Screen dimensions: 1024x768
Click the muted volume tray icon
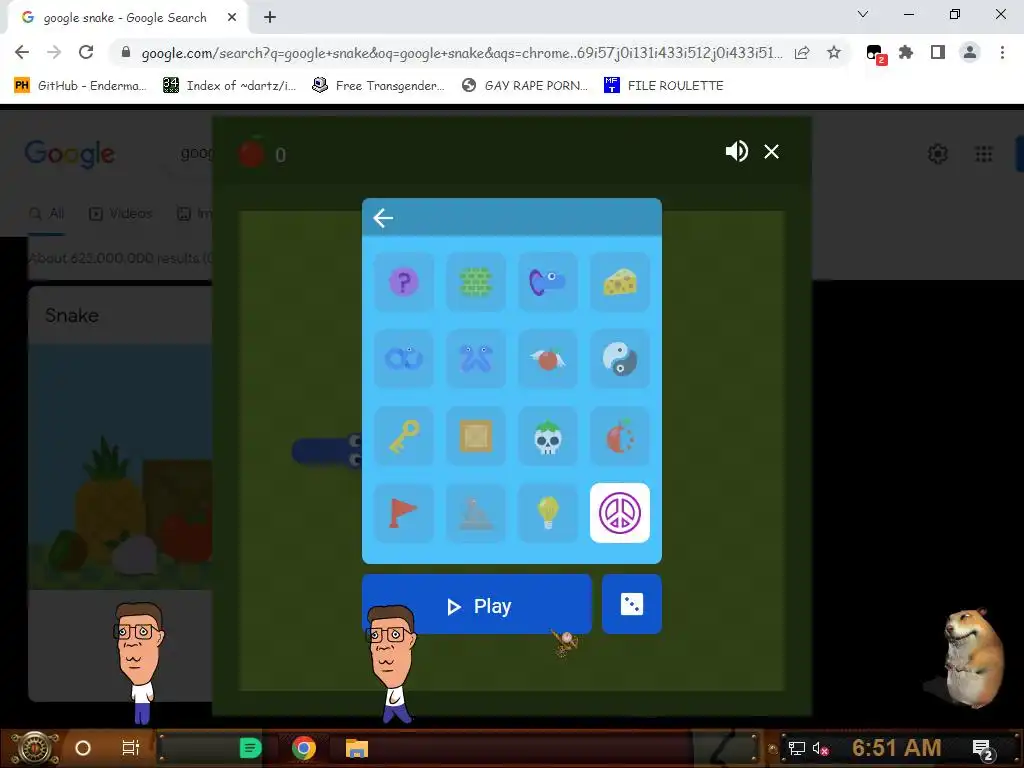tap(820, 748)
